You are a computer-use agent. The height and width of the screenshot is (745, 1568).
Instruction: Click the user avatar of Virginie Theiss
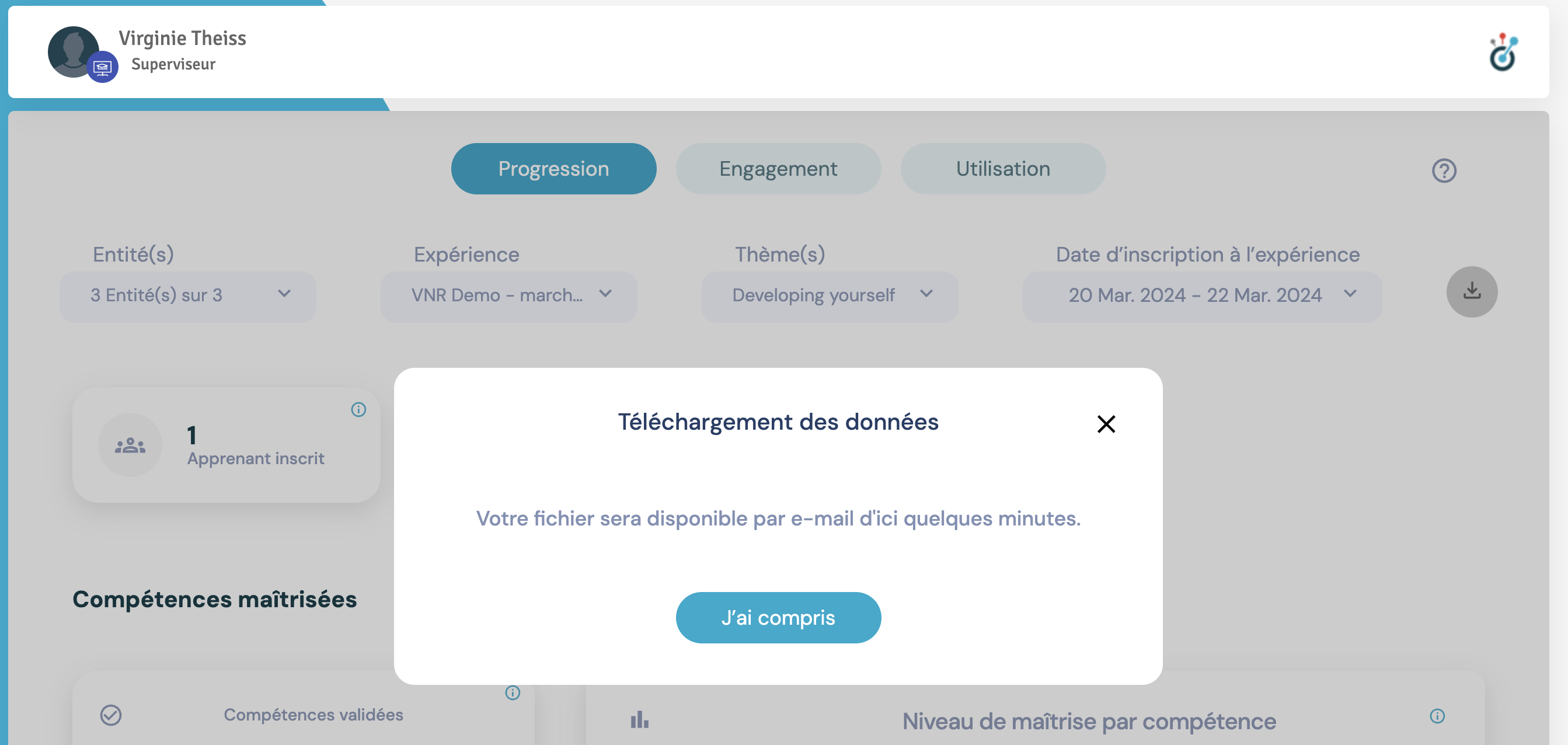[72, 51]
